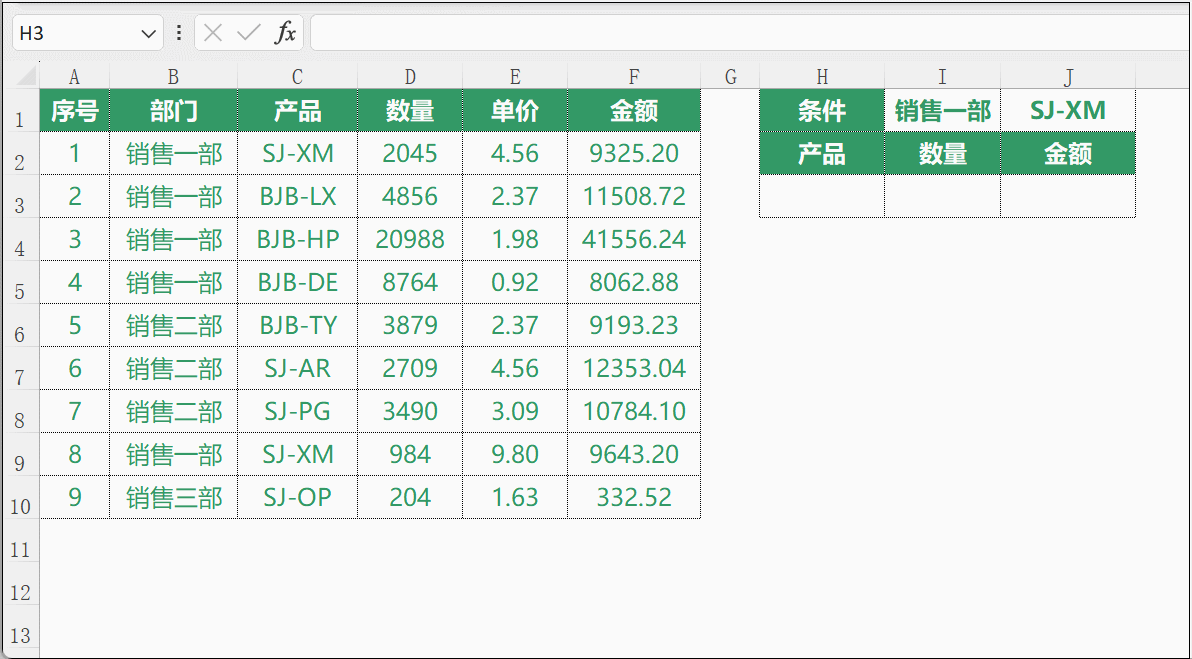Click the Name Box showing H3

[x=87, y=33]
